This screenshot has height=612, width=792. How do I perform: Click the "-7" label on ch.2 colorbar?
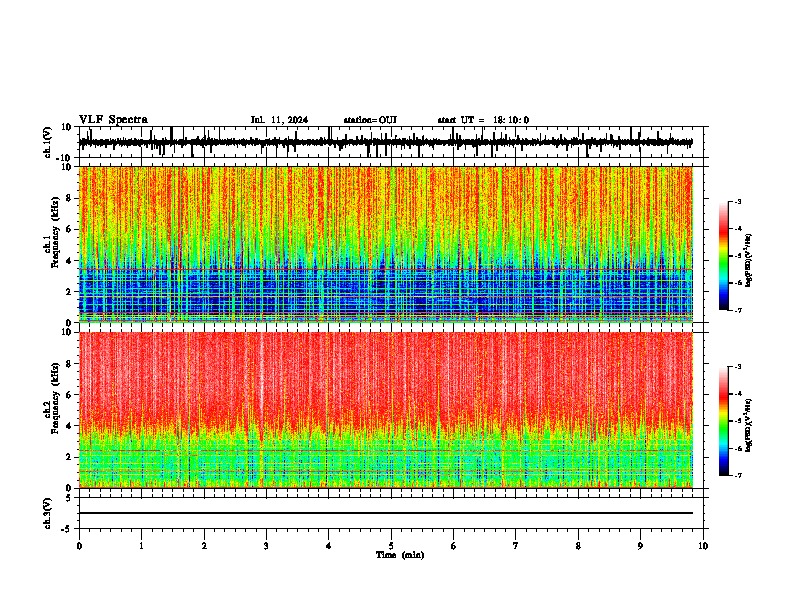(x=738, y=476)
